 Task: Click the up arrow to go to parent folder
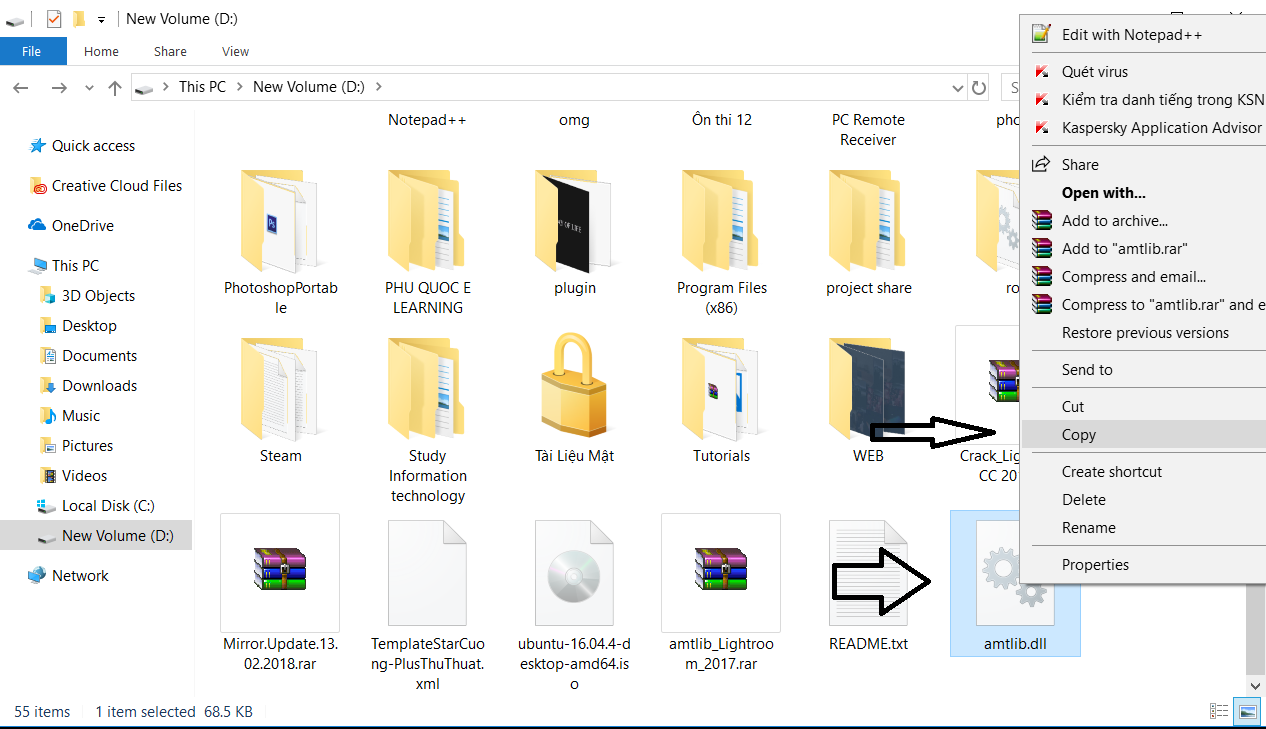(115, 88)
